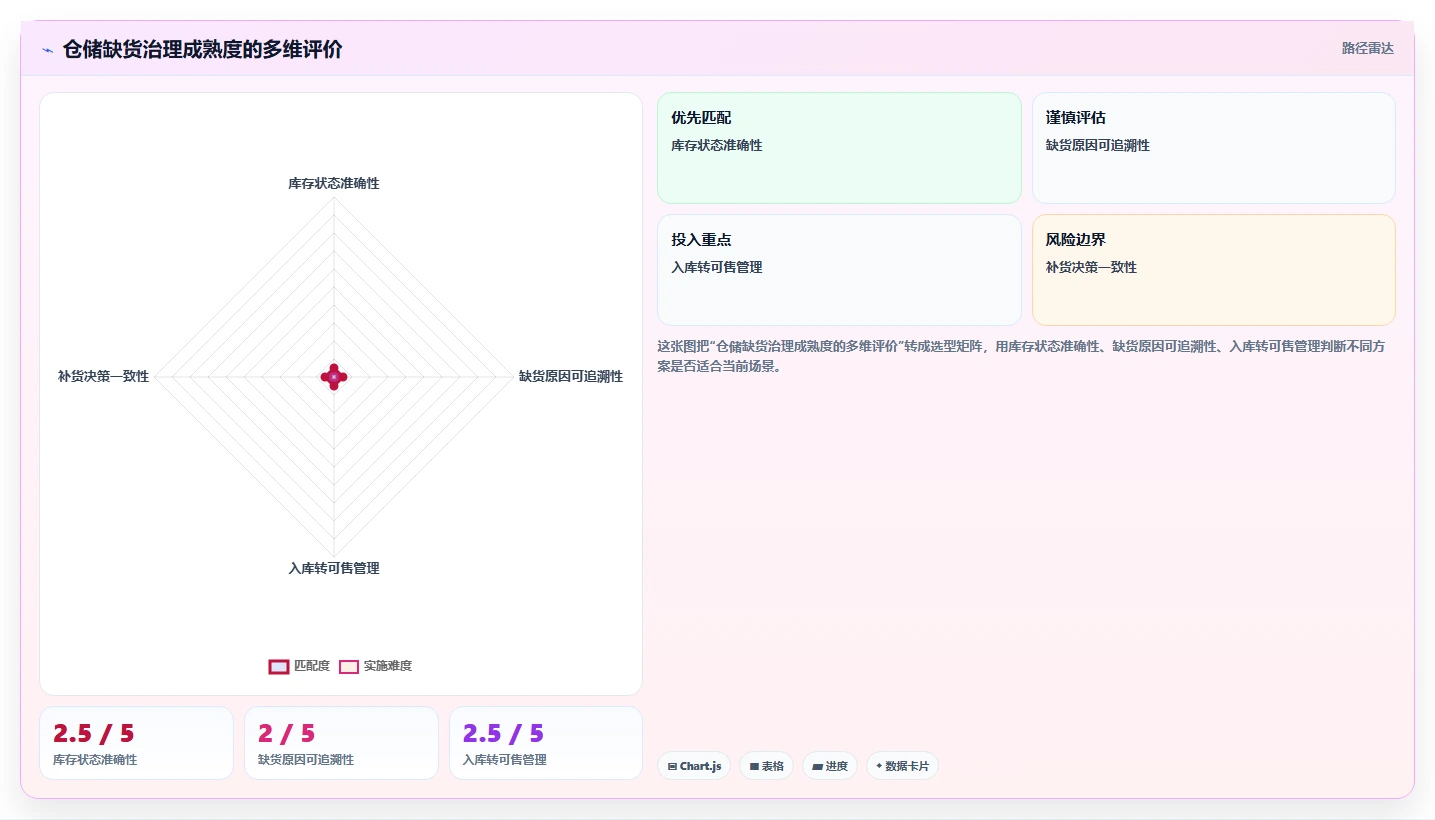Click the chart title 仓储缺货治理成熟度的多维评价

point(202,49)
